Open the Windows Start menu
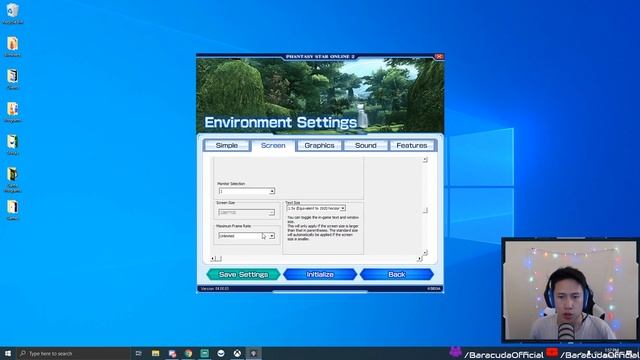 click(7, 353)
